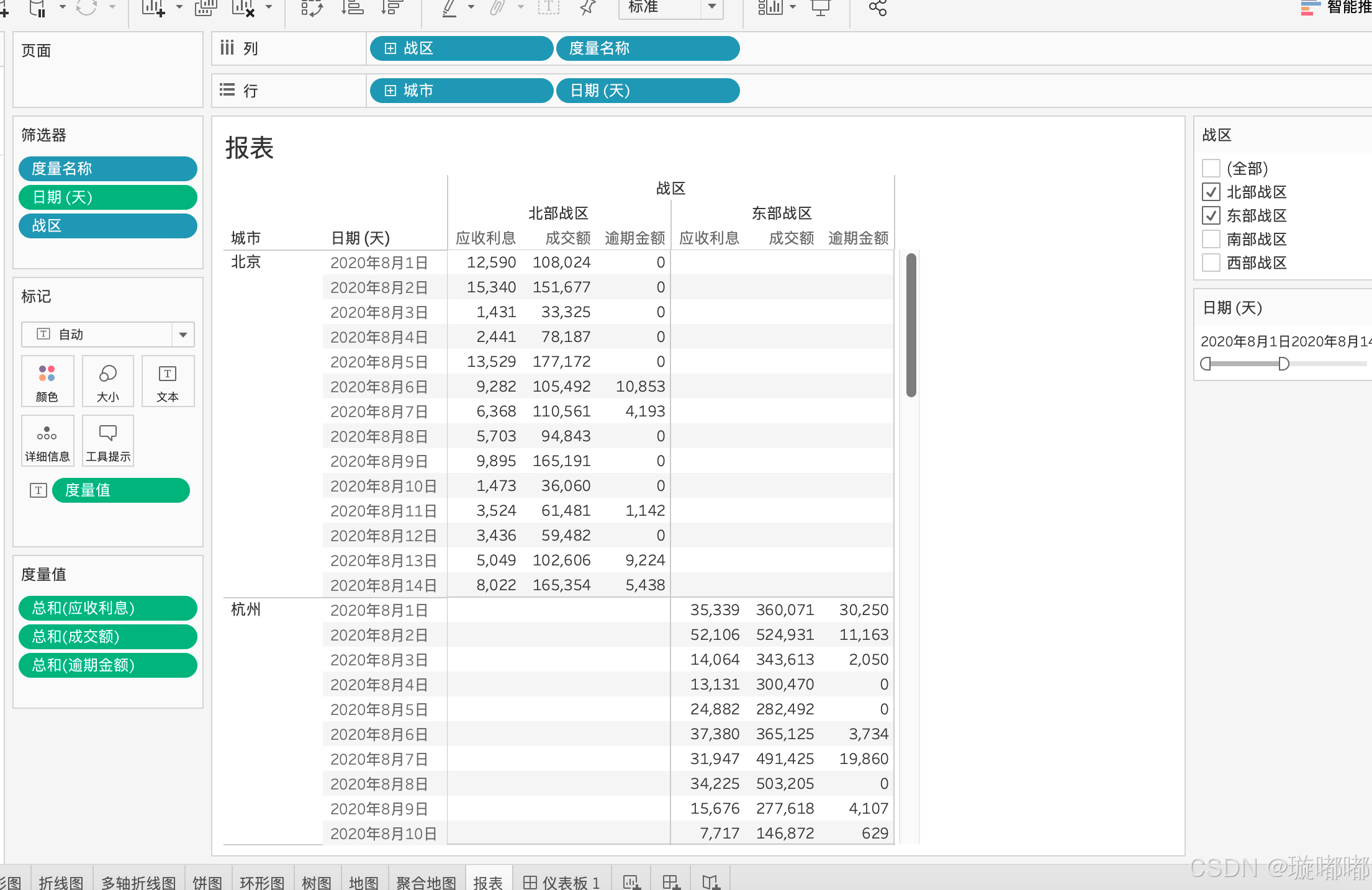Click the 日期 (天) filter pill

click(108, 197)
